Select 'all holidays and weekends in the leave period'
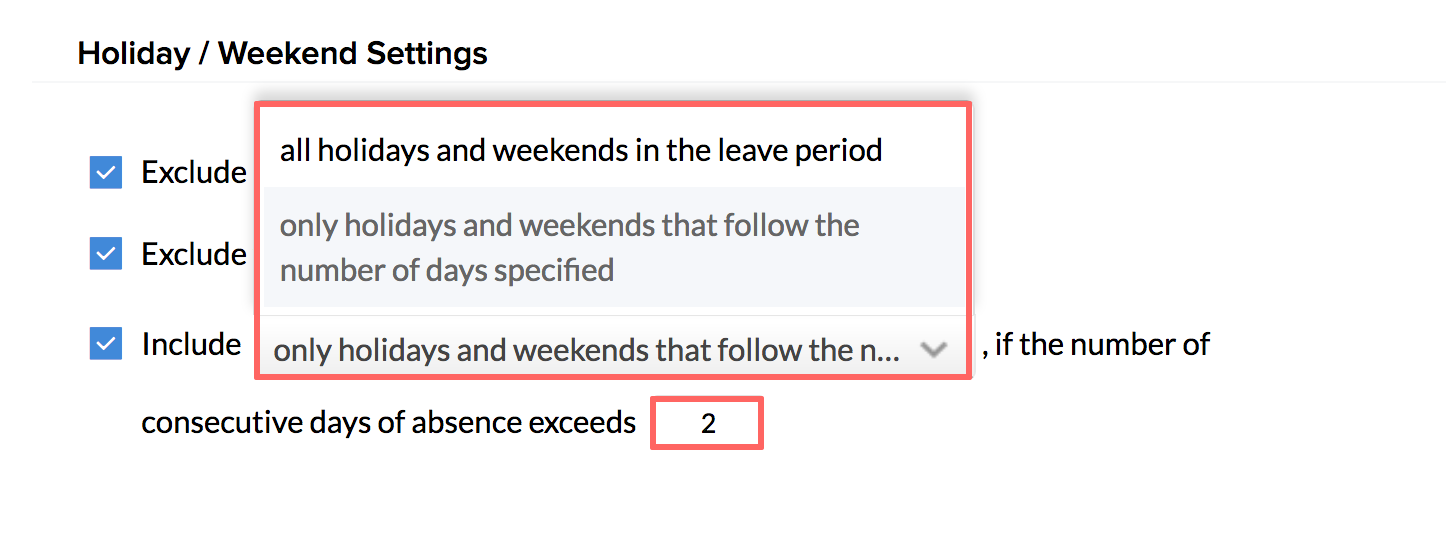Image resolution: width=1446 pixels, height=540 pixels. click(x=580, y=151)
